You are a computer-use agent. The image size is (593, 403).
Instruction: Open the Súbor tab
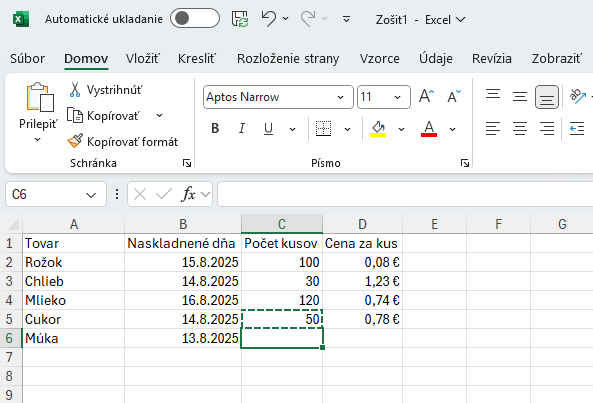[27, 59]
